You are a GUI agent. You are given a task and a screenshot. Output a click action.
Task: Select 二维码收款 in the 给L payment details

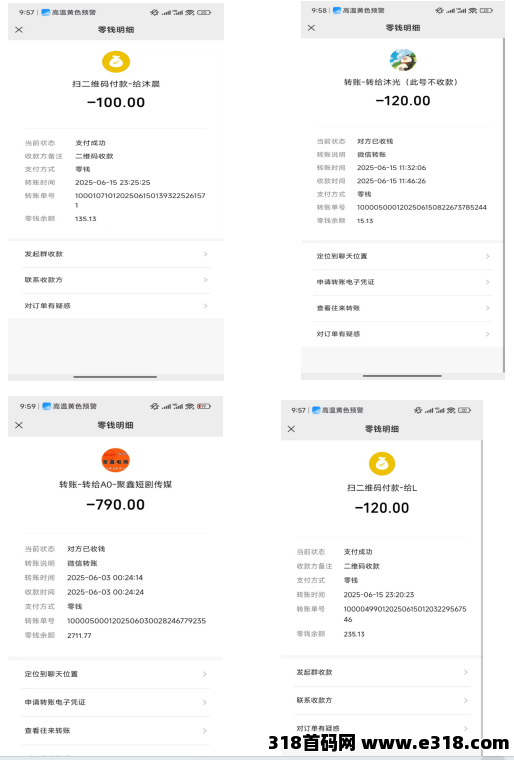click(362, 566)
